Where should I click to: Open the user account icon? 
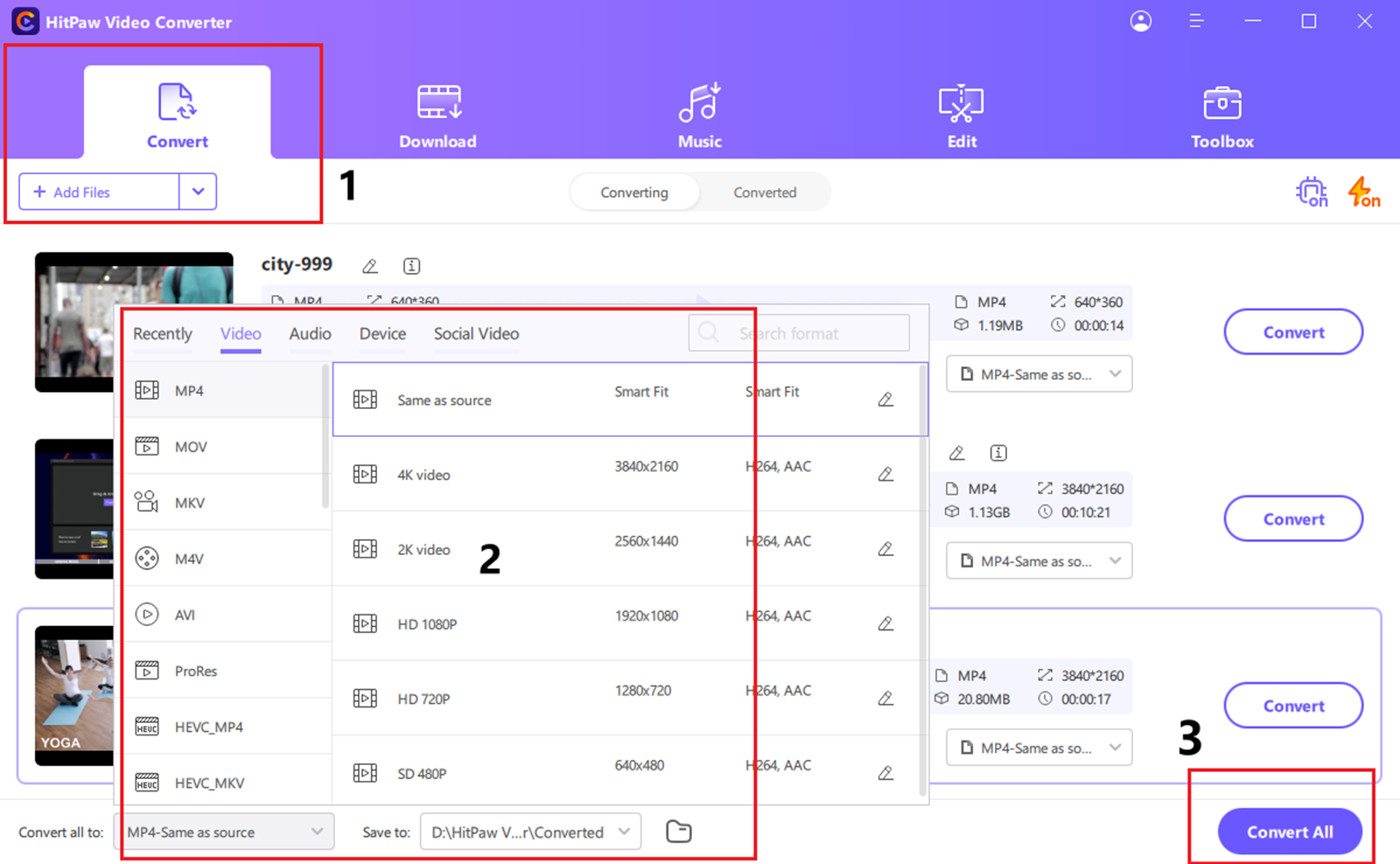(x=1141, y=21)
